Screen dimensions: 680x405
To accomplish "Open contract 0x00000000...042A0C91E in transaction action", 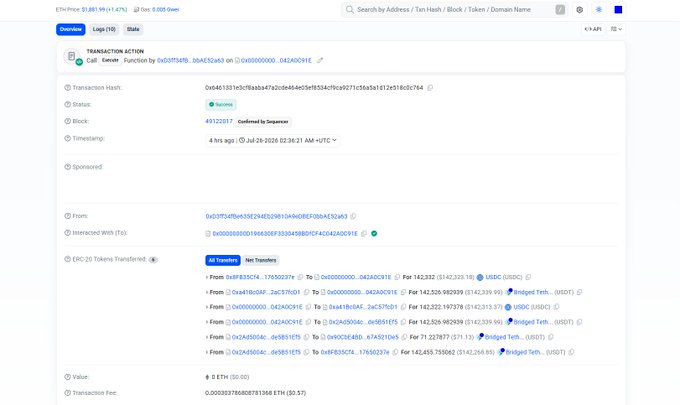I will [276, 61].
